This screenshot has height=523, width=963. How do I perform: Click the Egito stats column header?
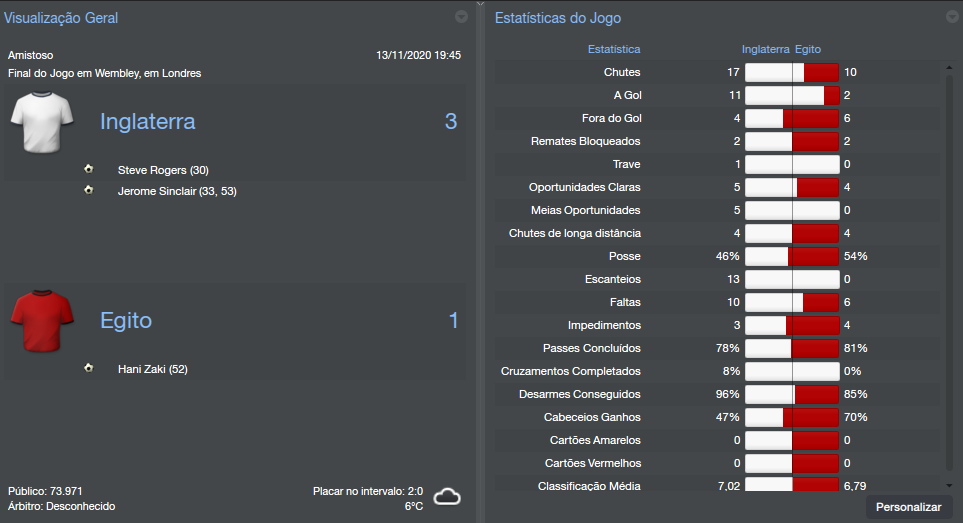[x=808, y=49]
